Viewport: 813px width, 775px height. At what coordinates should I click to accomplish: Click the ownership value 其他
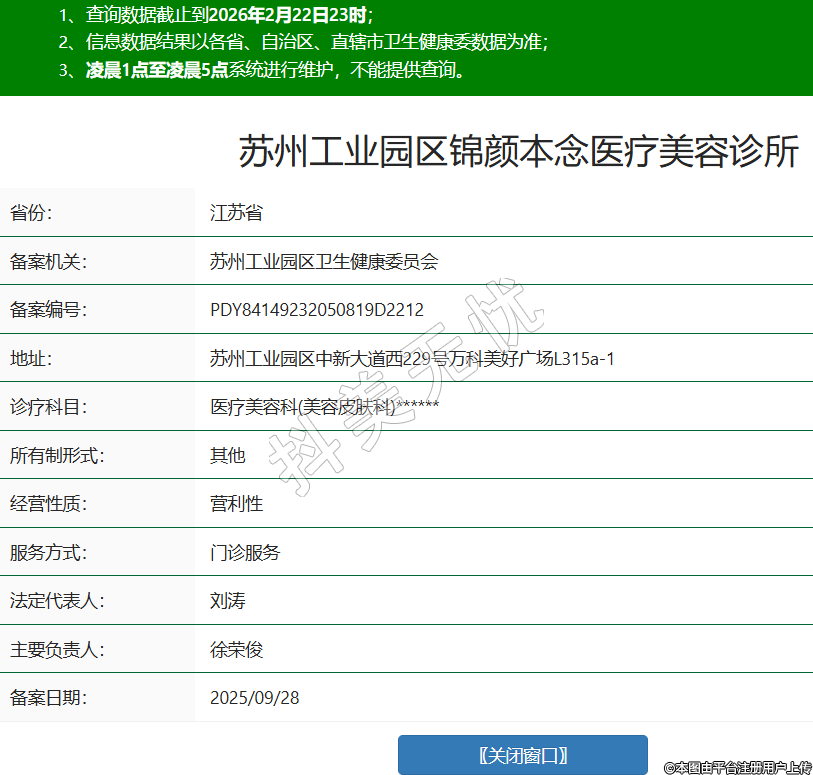[227, 456]
